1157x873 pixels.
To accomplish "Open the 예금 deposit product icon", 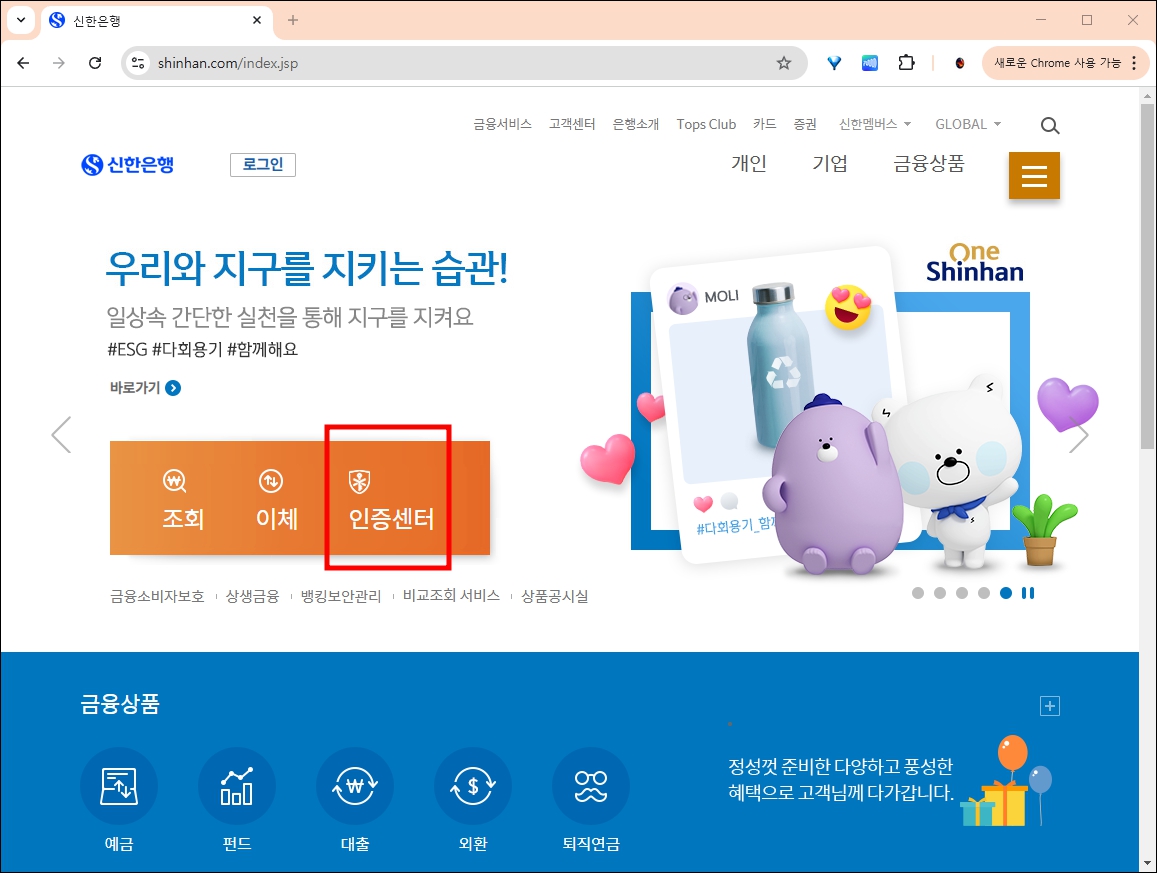I will (119, 786).
